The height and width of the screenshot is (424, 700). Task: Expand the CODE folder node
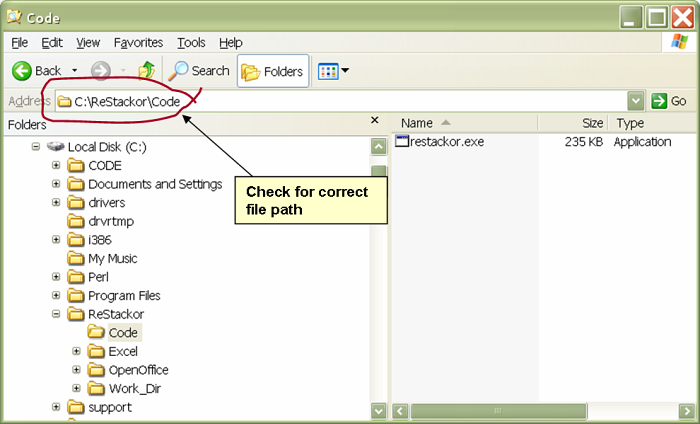[56, 165]
